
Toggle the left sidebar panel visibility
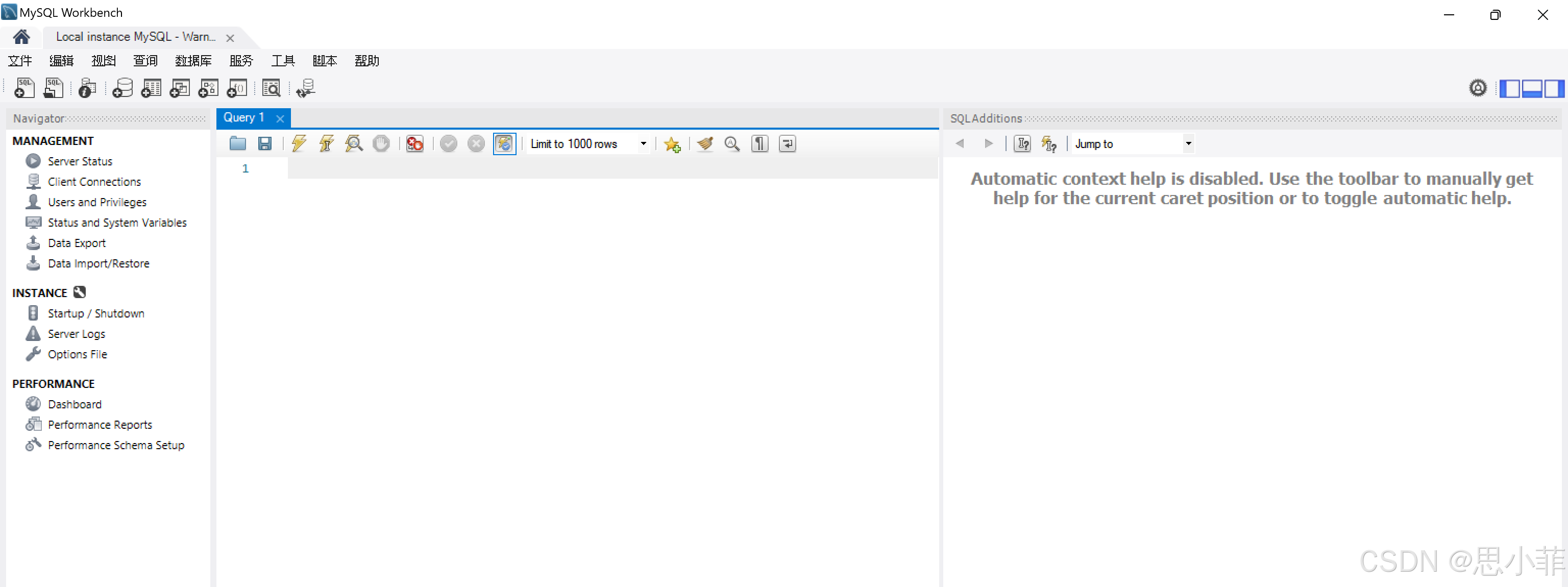pyautogui.click(x=1510, y=88)
